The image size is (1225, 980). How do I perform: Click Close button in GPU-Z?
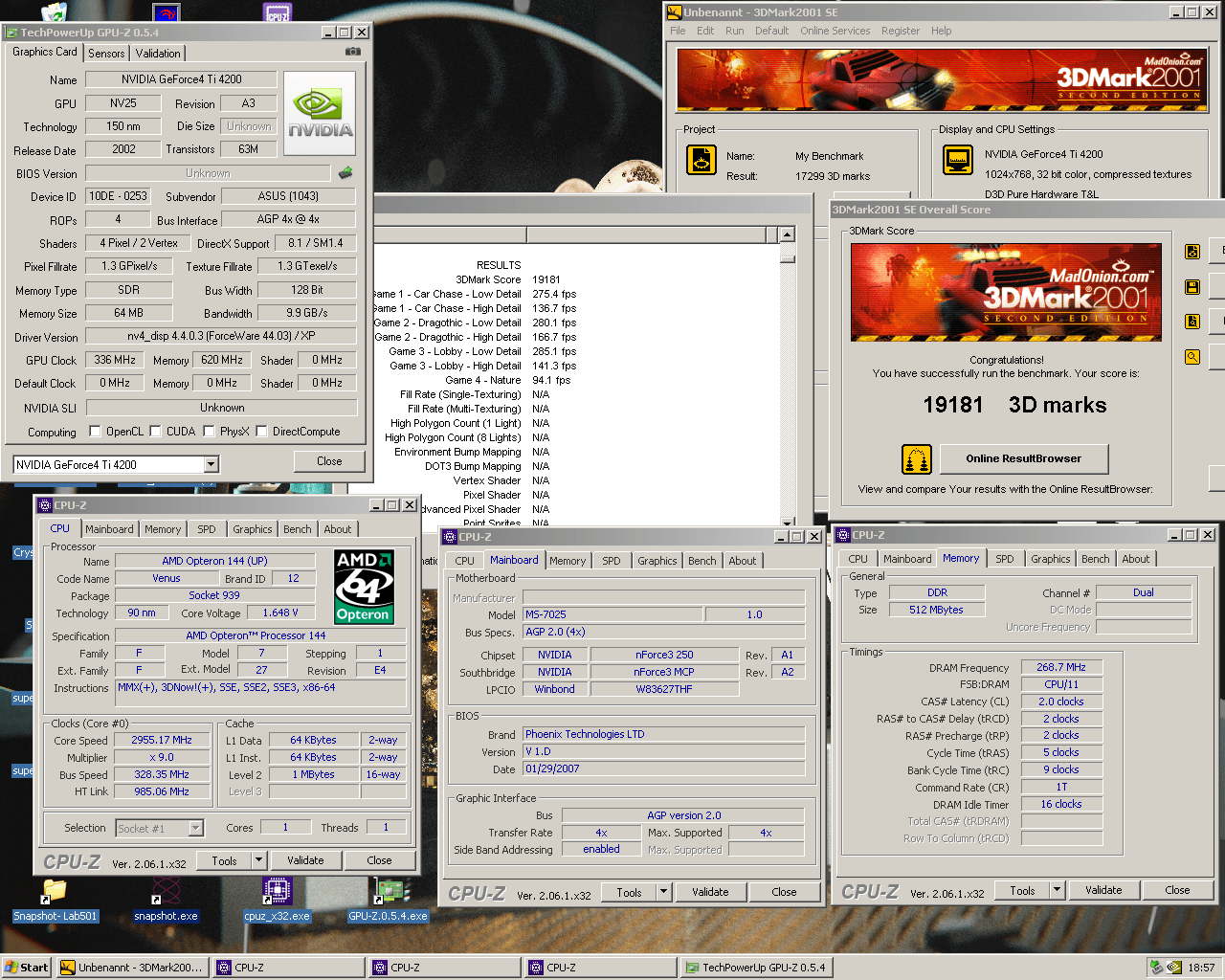coord(329,461)
